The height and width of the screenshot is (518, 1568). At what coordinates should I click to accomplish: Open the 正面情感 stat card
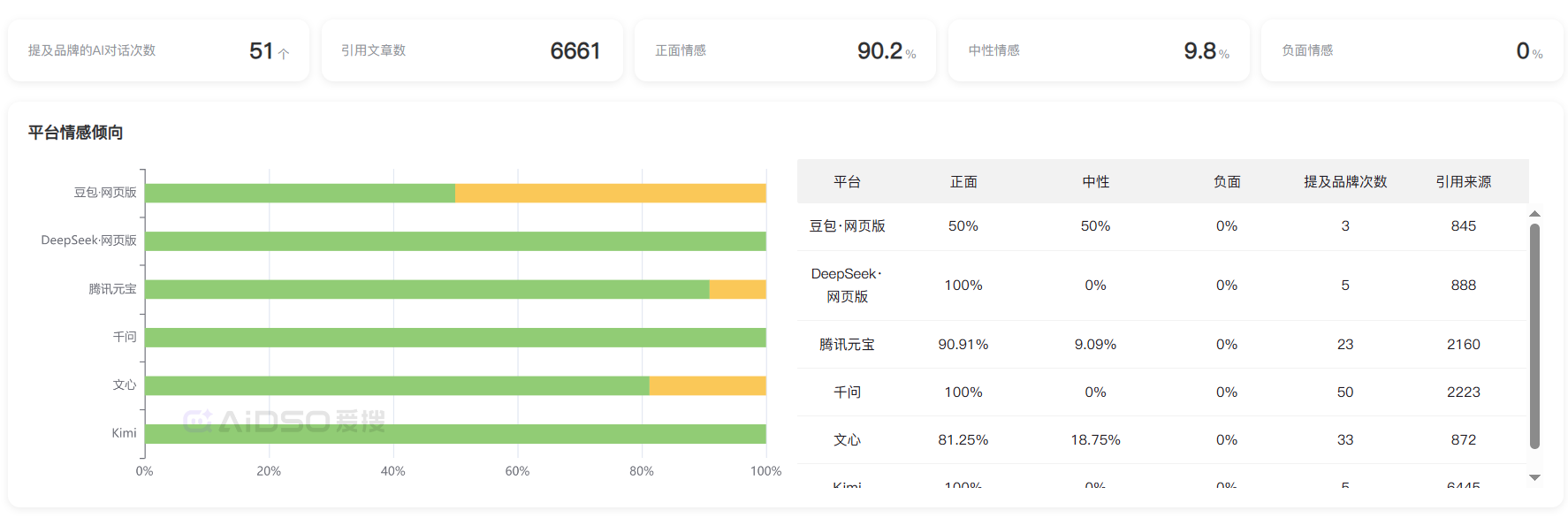pyautogui.click(x=785, y=50)
